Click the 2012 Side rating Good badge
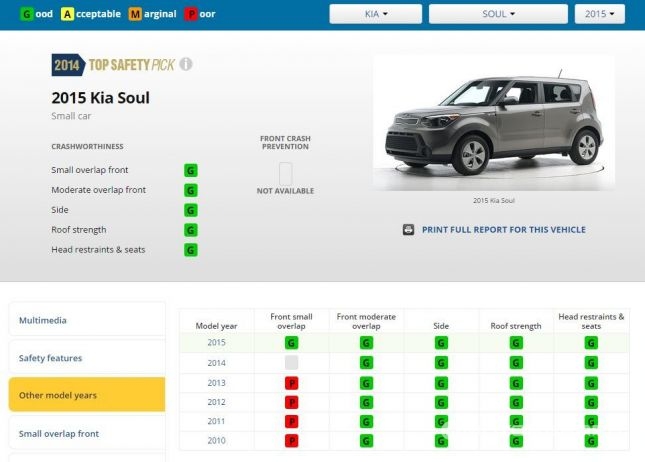The width and height of the screenshot is (645, 462). click(441, 401)
